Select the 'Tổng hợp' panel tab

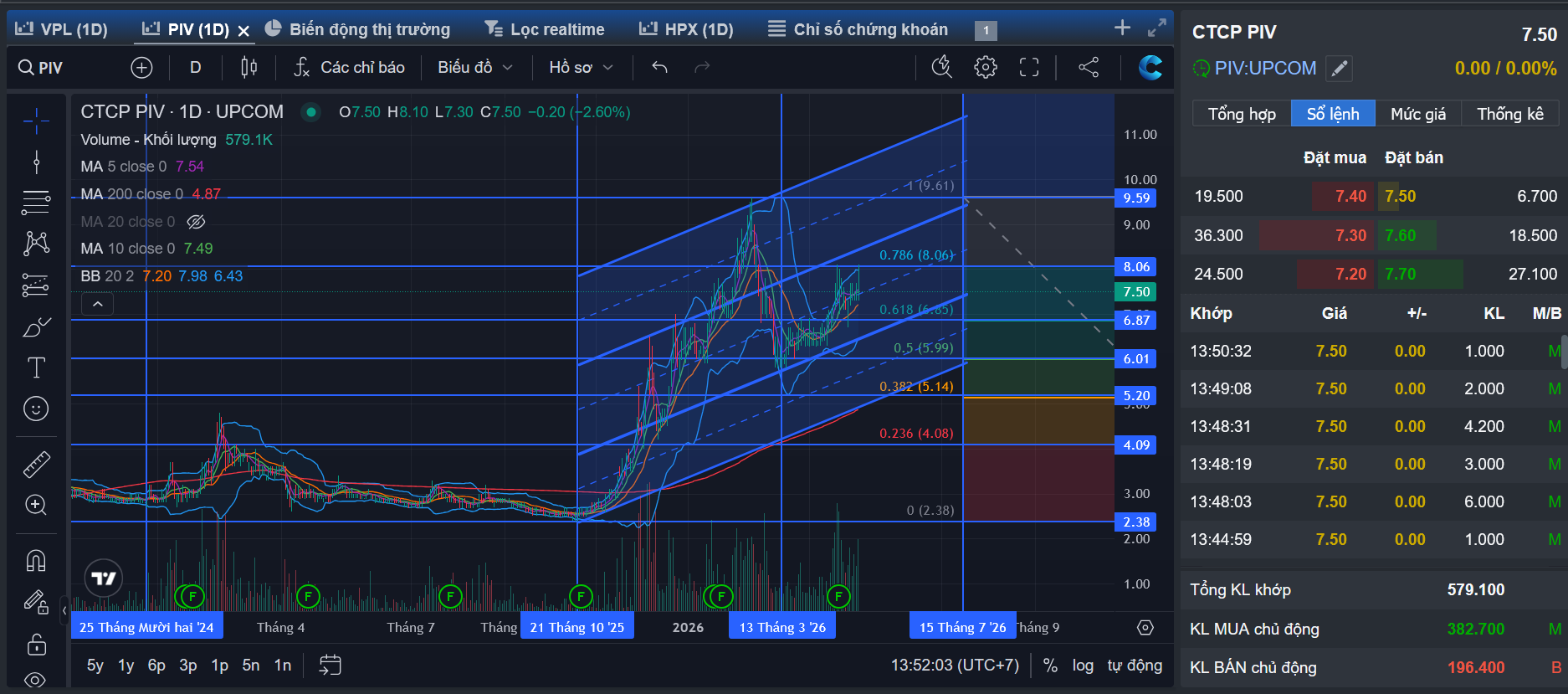[x=1242, y=114]
